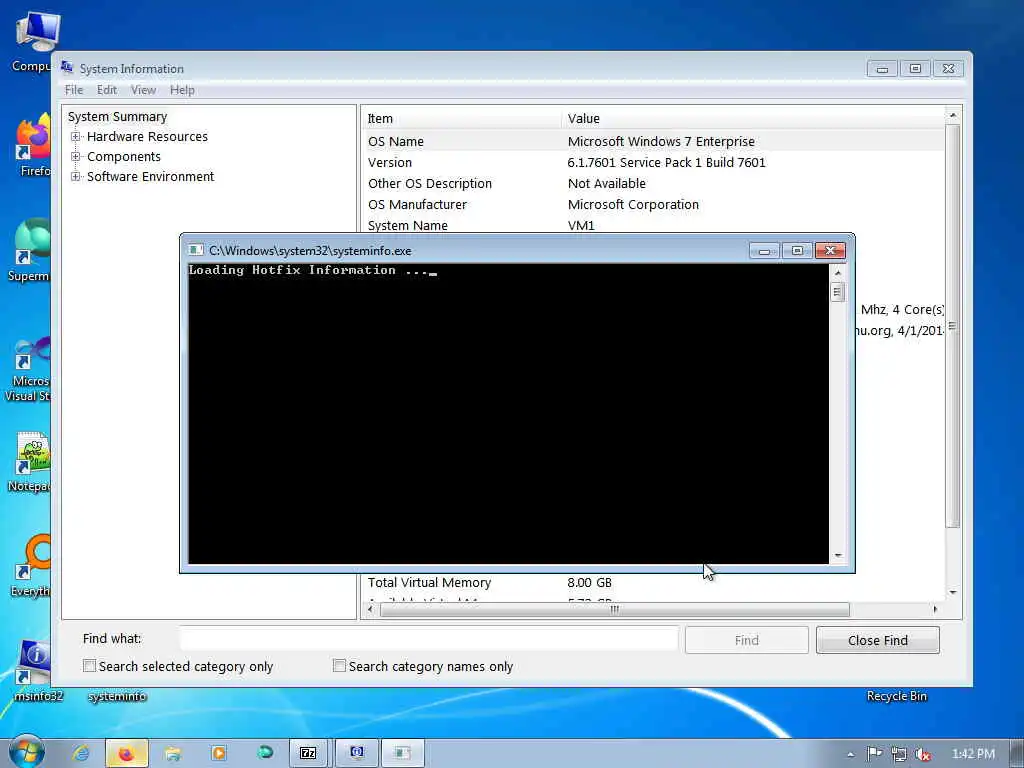Expand the Components node

(x=76, y=157)
